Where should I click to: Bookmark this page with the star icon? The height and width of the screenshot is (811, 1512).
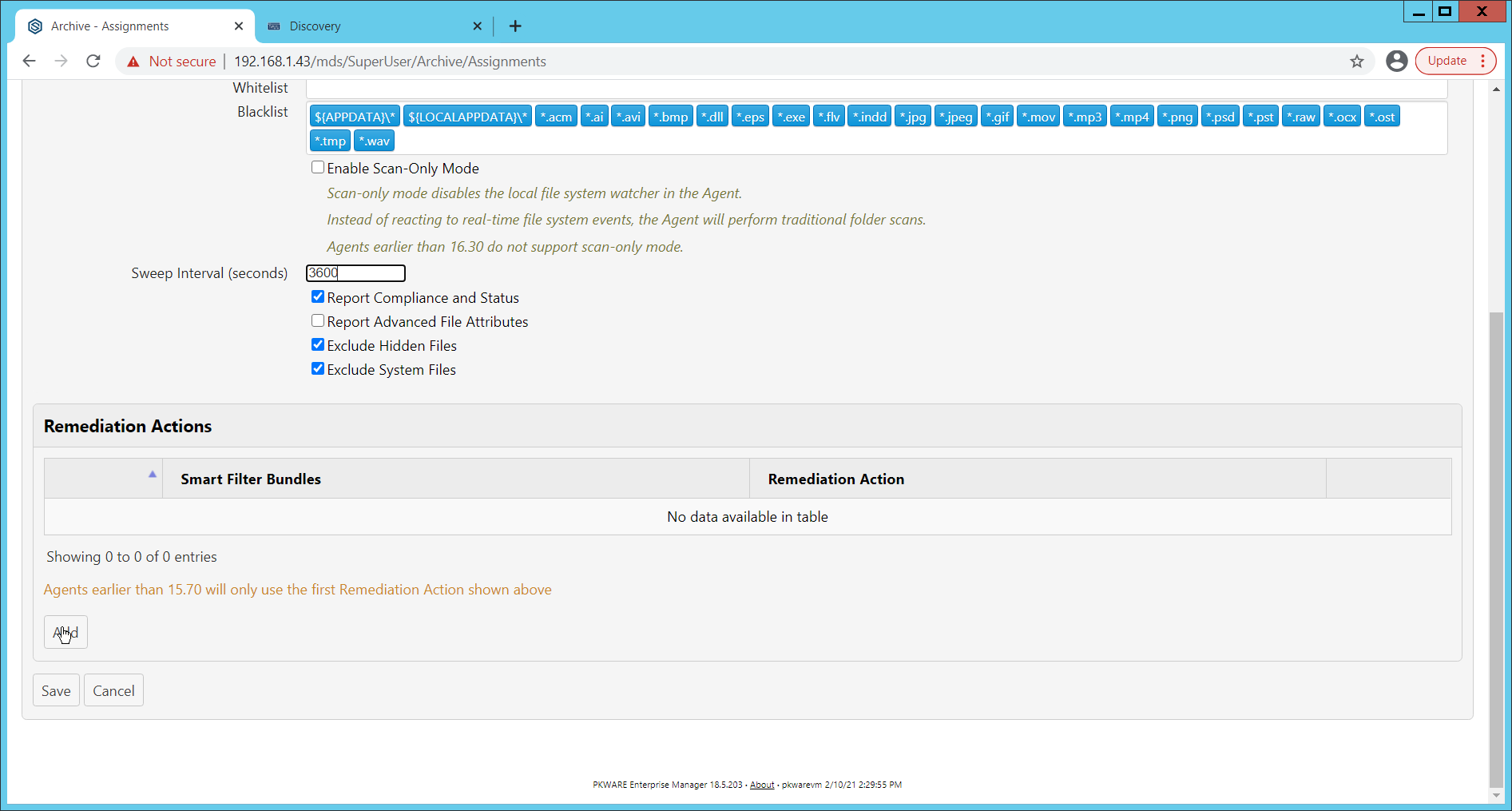1356,61
